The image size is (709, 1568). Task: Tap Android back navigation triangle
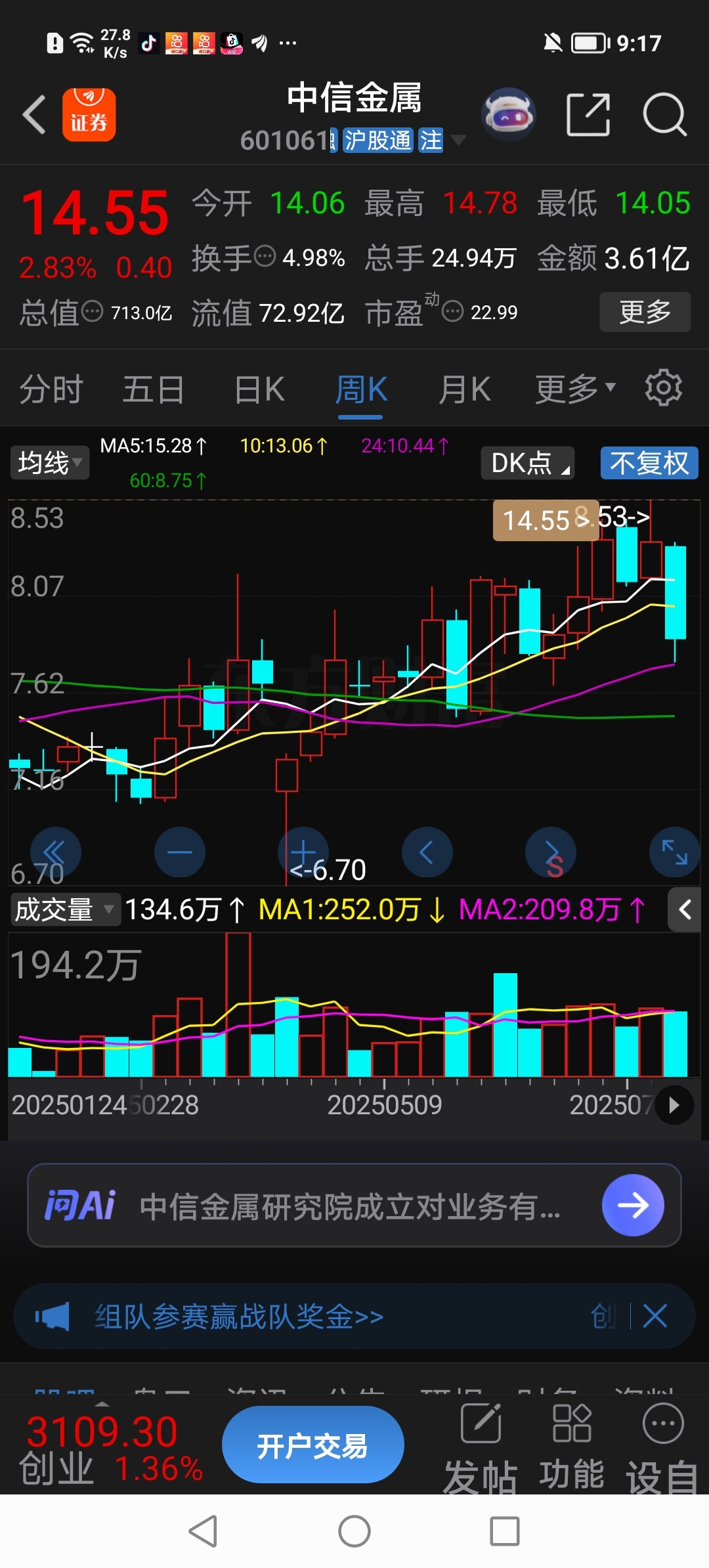[x=203, y=1531]
